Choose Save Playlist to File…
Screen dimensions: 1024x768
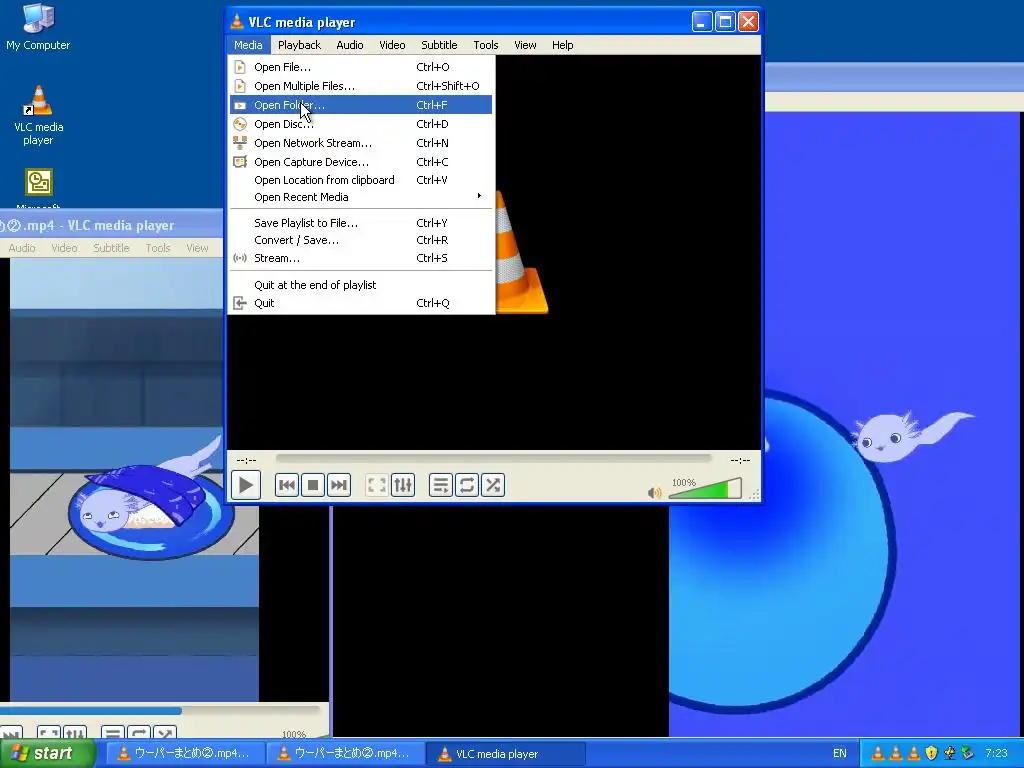[x=361, y=223]
